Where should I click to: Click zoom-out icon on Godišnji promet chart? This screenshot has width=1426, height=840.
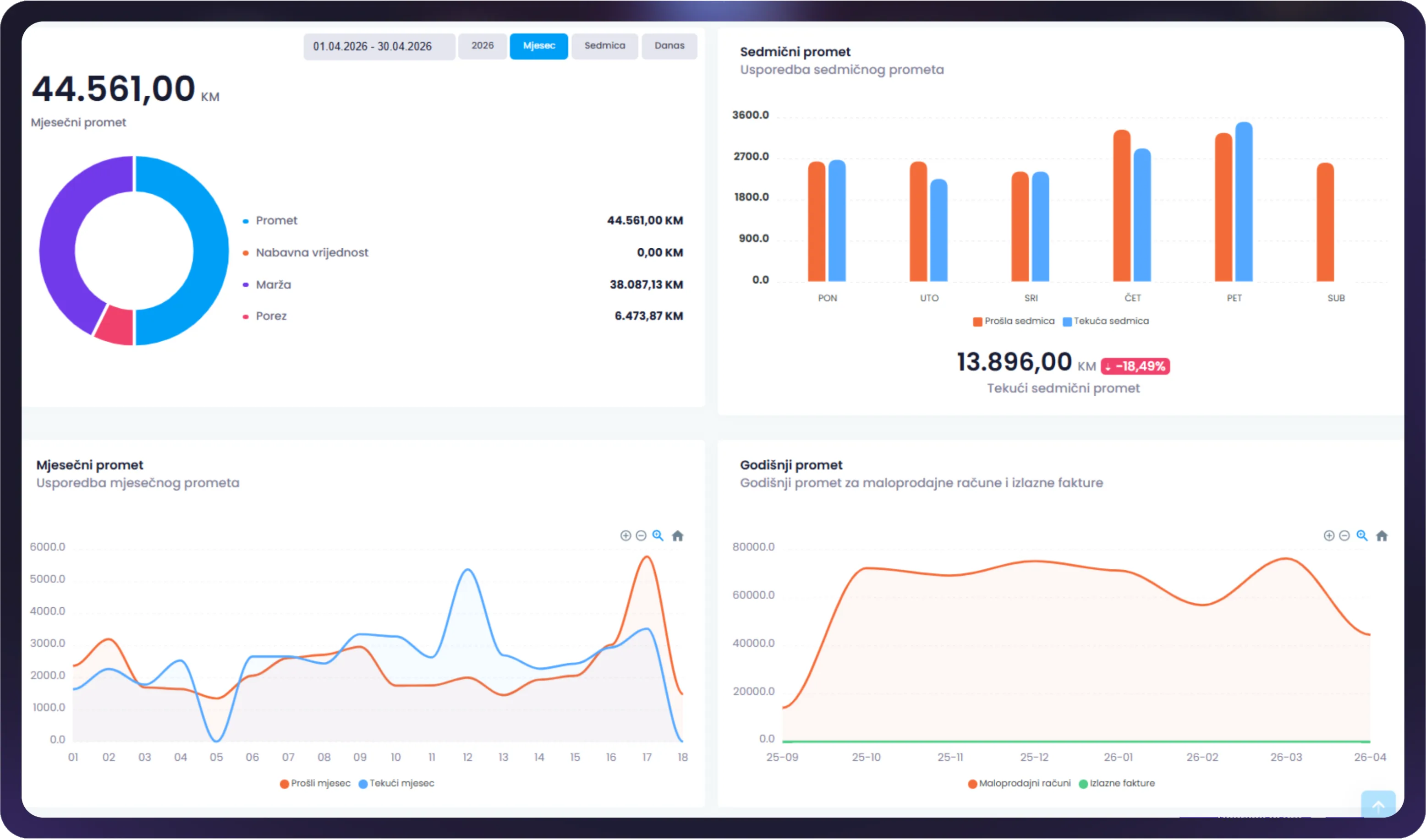pos(1344,535)
